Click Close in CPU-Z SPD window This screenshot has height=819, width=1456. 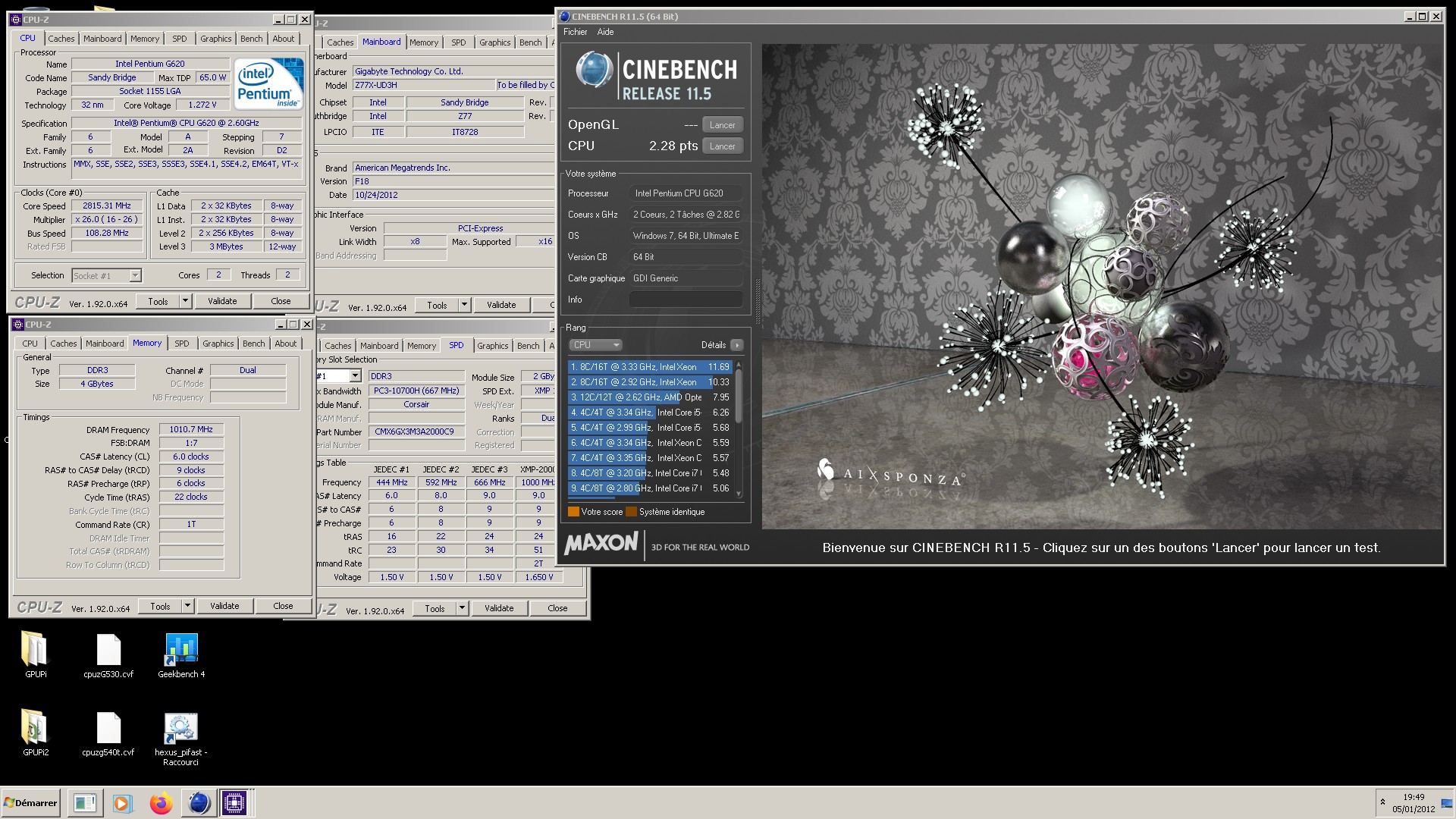pos(557,608)
